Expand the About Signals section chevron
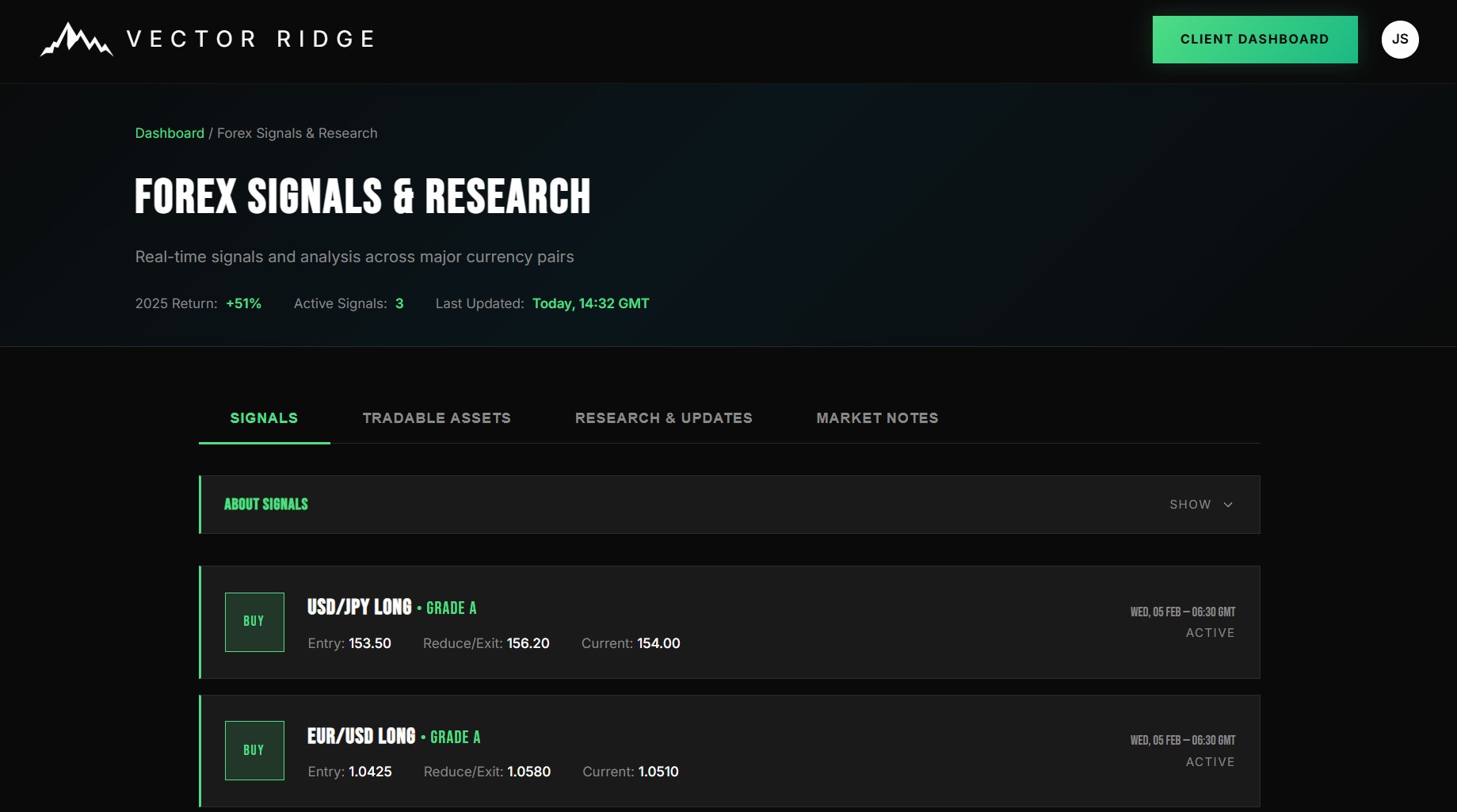Viewport: 1457px width, 812px height. [x=1229, y=504]
